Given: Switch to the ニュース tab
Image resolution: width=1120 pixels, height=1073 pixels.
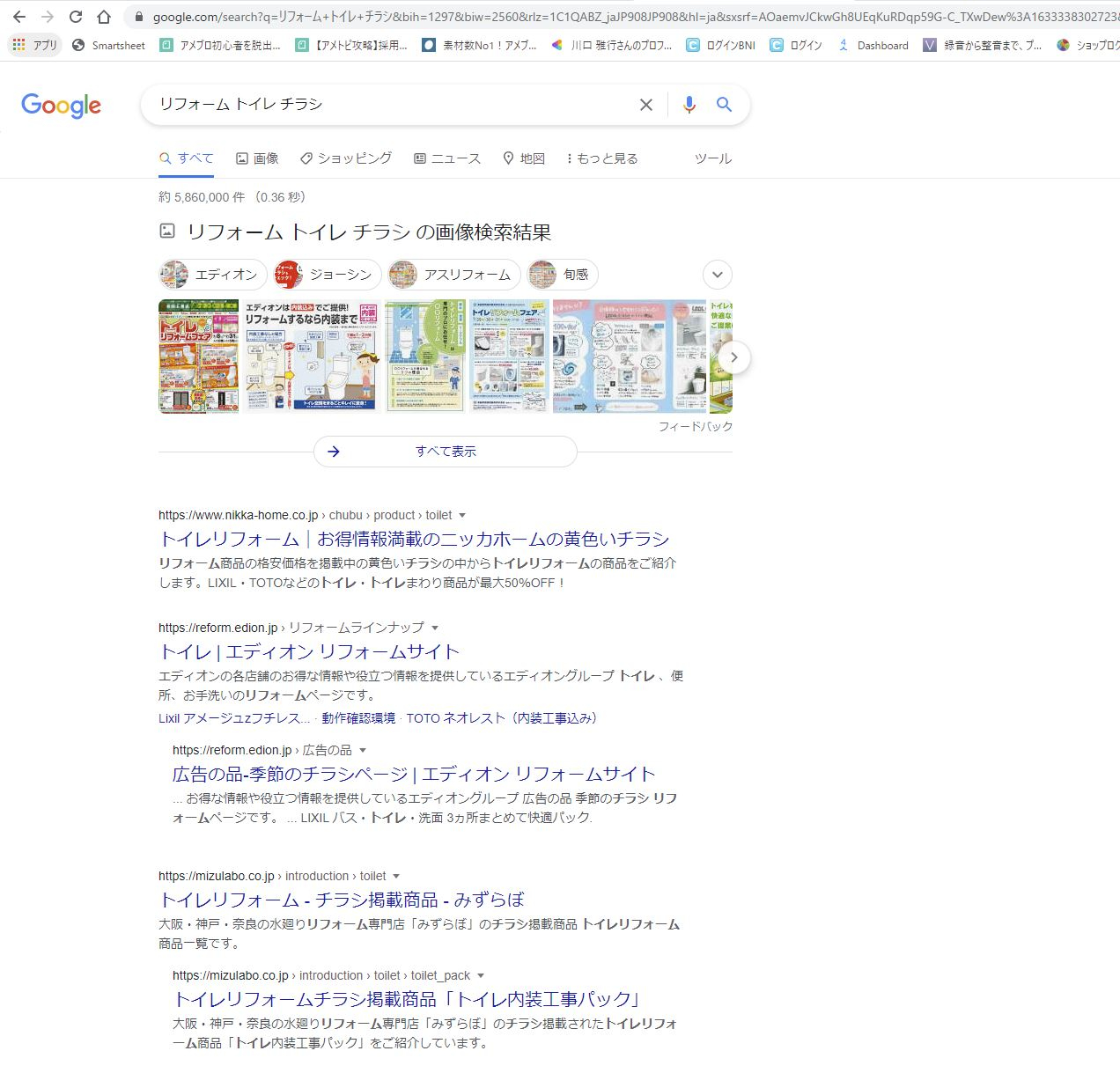Looking at the screenshot, I should click(x=446, y=158).
